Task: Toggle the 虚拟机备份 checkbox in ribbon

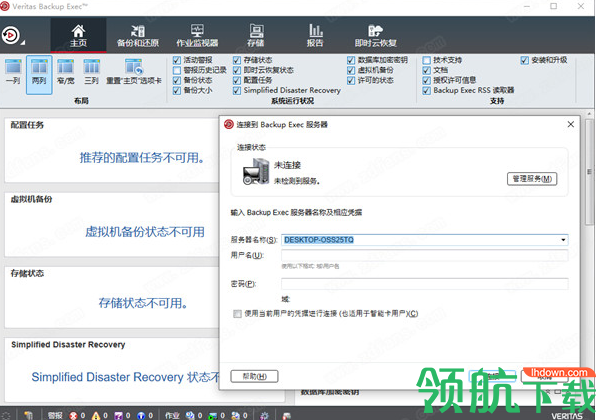Action: [x=351, y=70]
